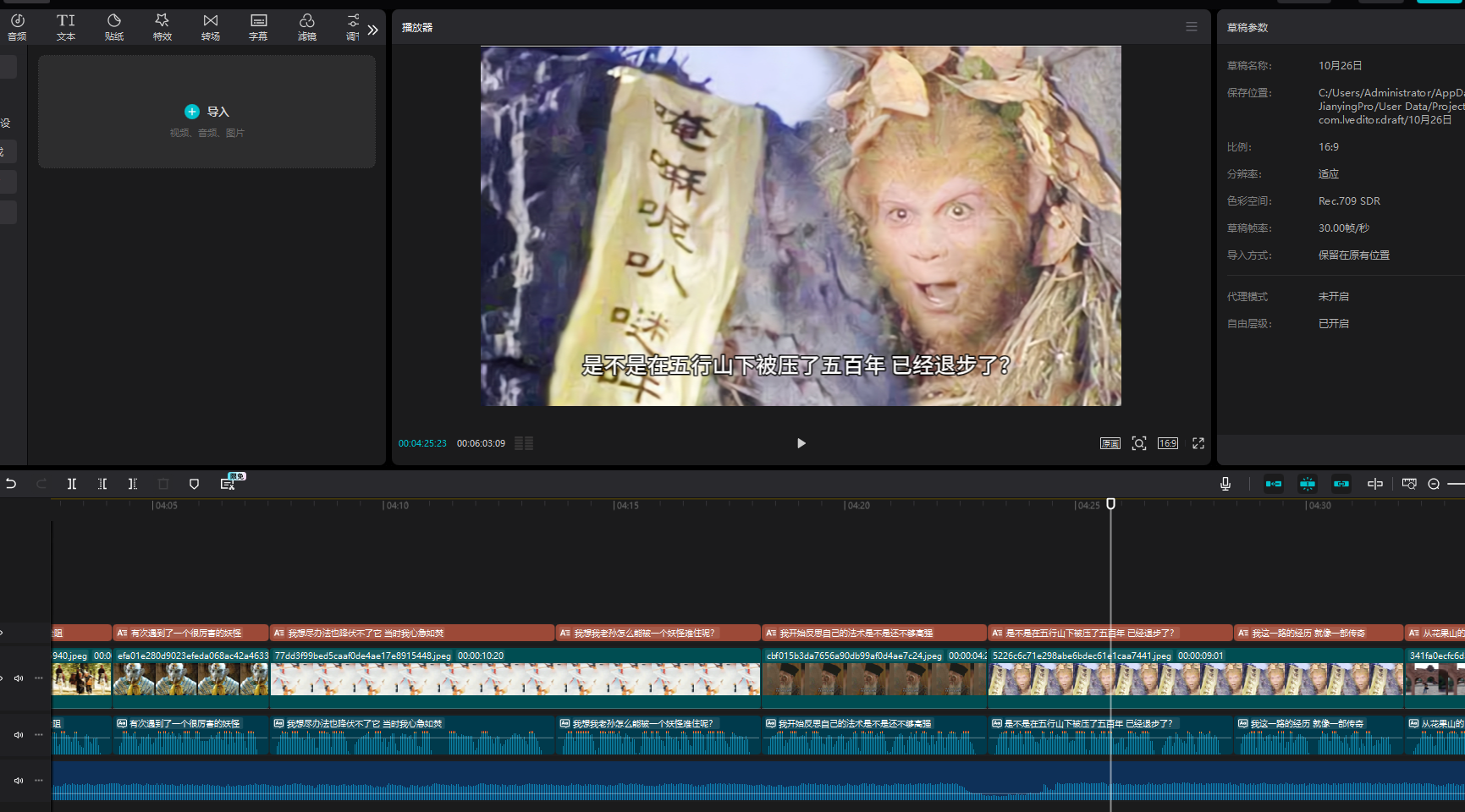The image size is (1465, 812).
Task: Zoom out the timeline with minus icon
Action: pyautogui.click(x=1434, y=484)
